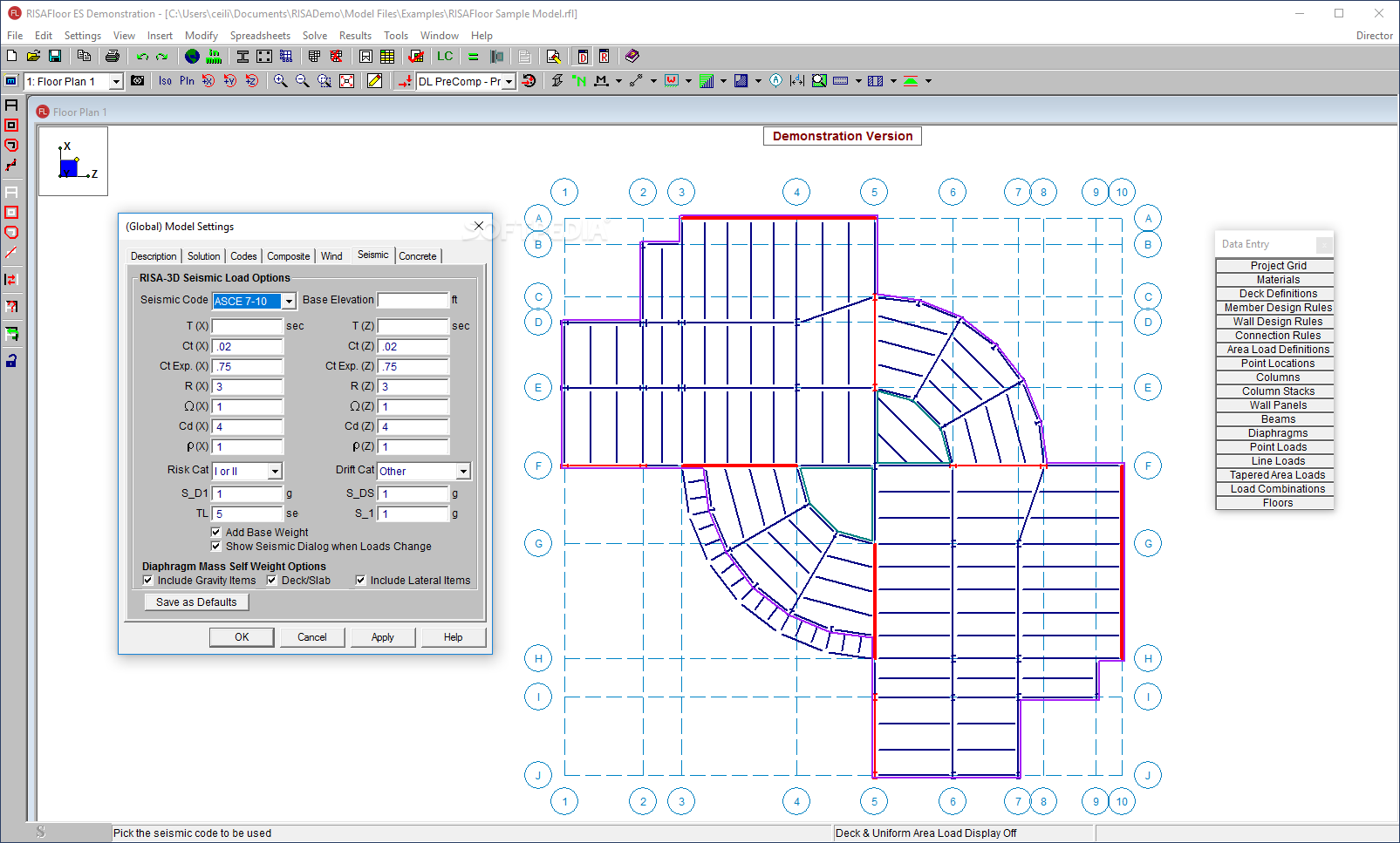The image size is (1400, 843).
Task: Open the purple help book icon
Action: click(632, 56)
